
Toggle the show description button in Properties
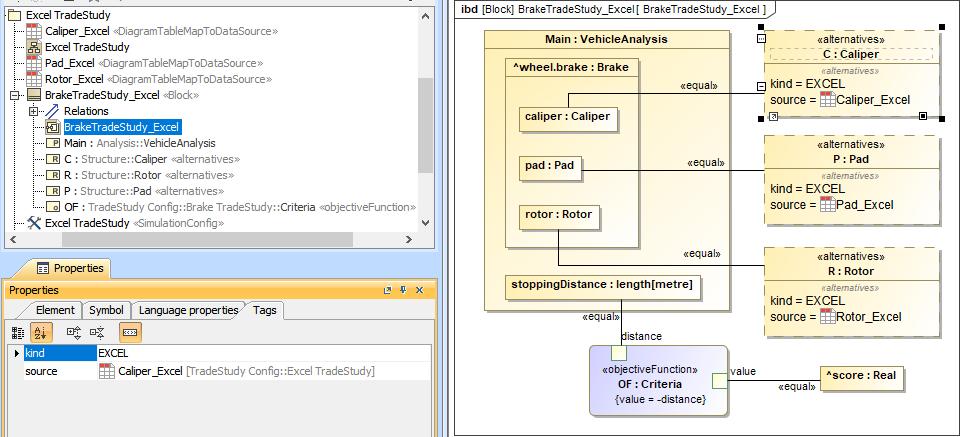coord(129,332)
